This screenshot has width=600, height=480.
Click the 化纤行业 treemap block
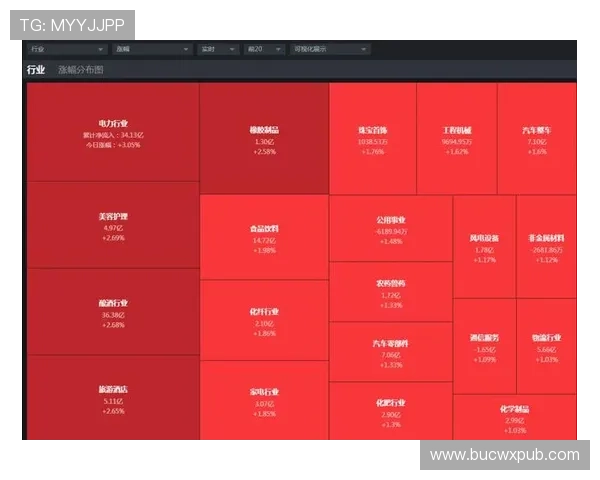264,320
